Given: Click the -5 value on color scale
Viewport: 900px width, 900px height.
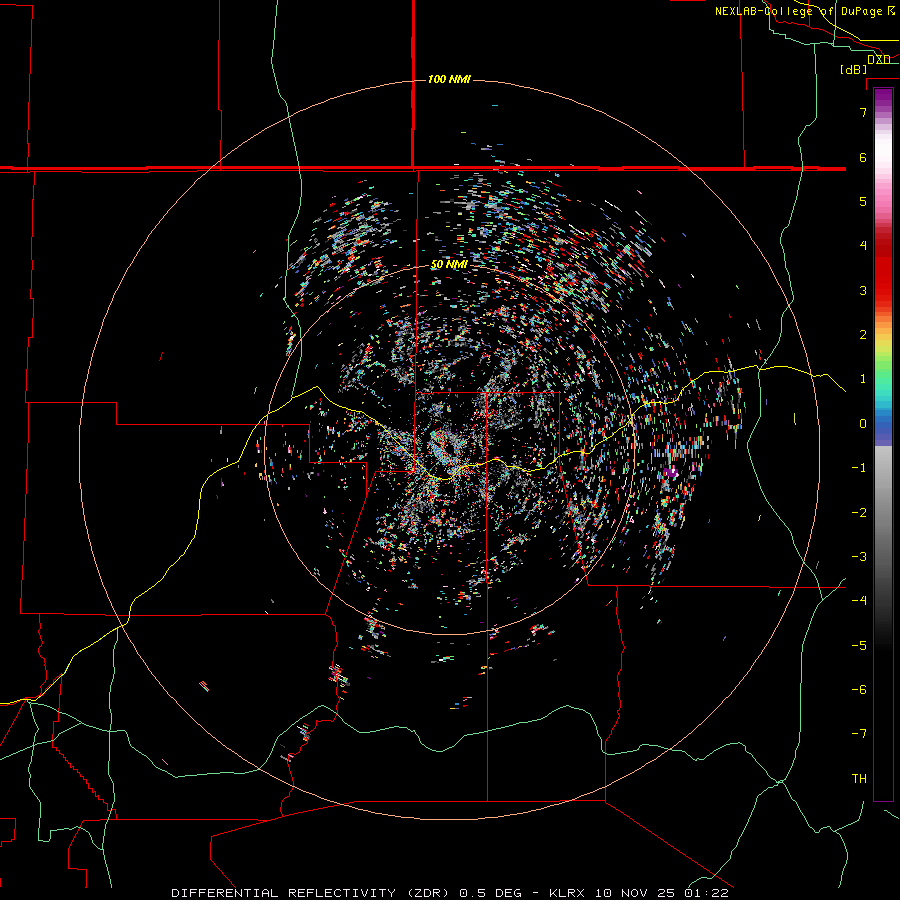Looking at the screenshot, I should click(859, 646).
